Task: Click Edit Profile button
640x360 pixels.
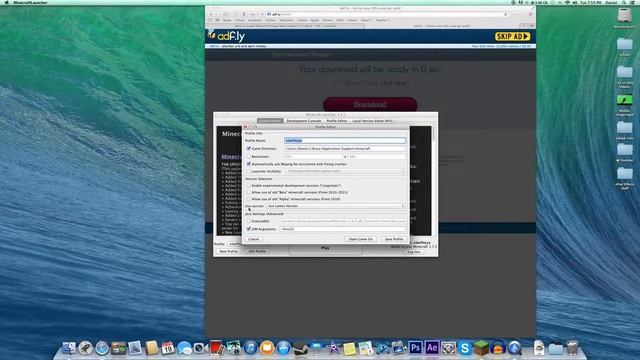Action: 257,251
